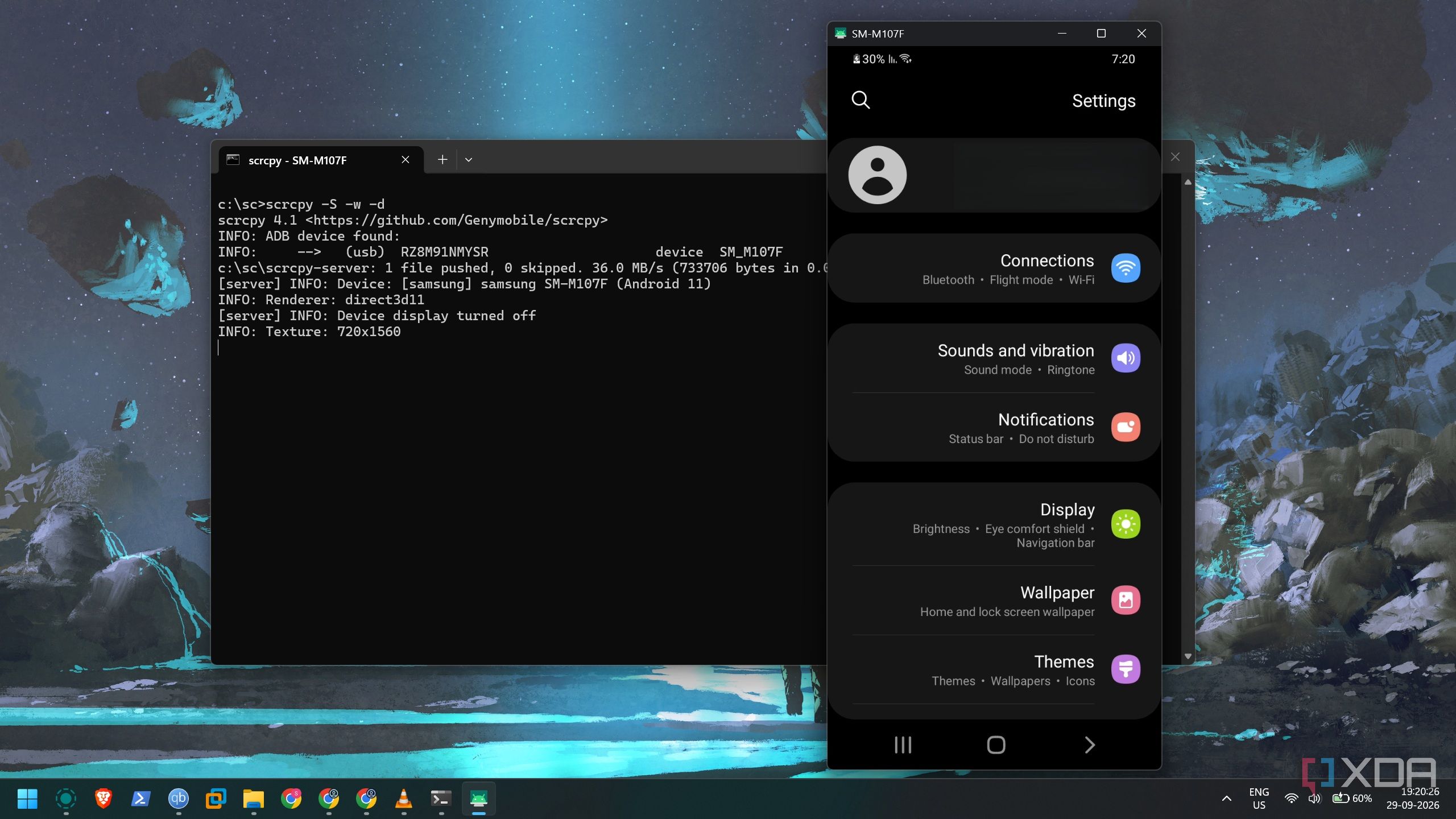This screenshot has width=1456, height=819.
Task: Open the Display settings entry
Action: point(994,524)
